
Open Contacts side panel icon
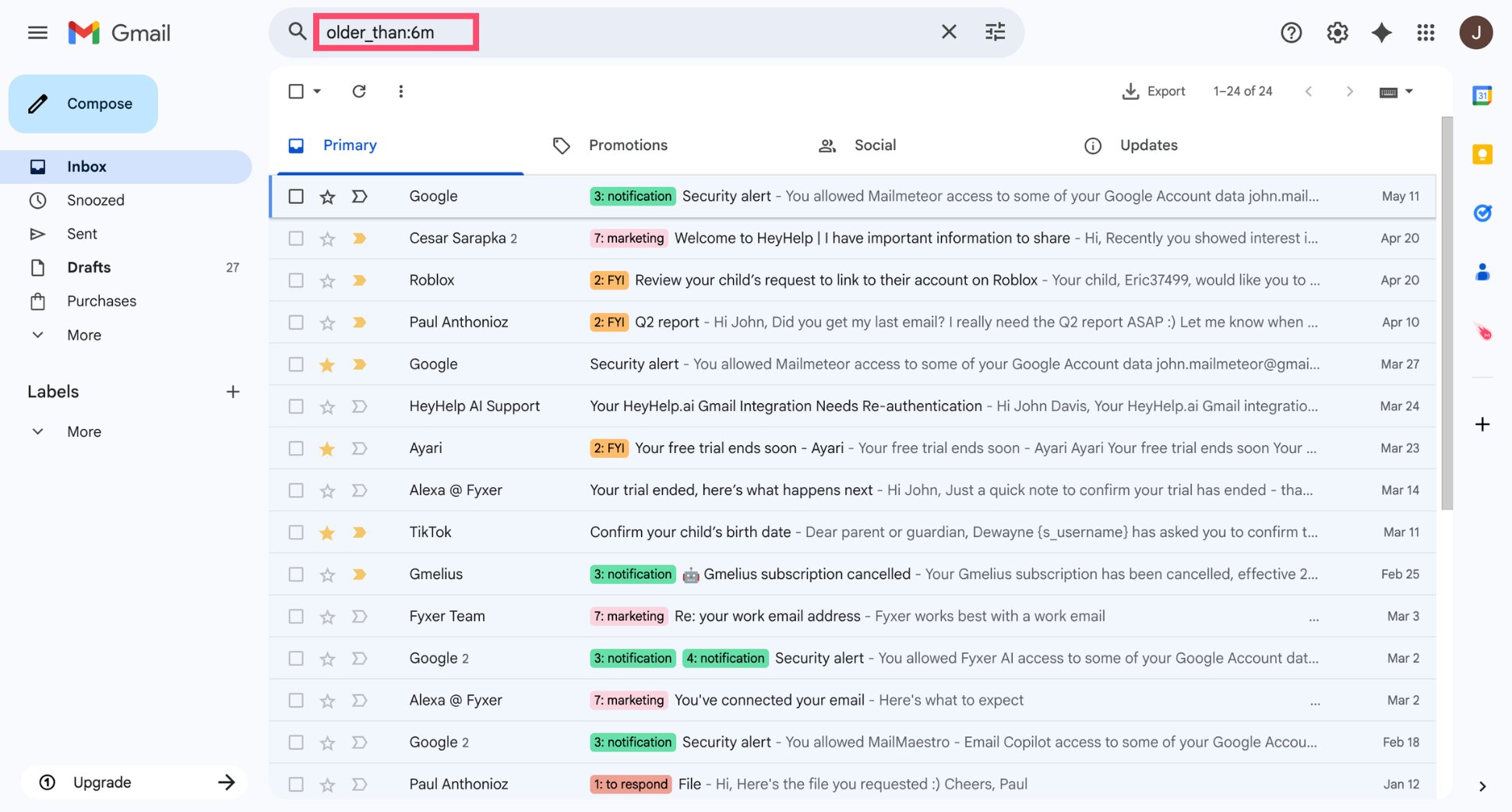1482,272
